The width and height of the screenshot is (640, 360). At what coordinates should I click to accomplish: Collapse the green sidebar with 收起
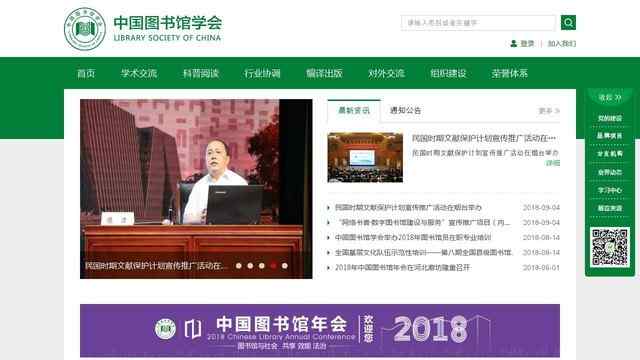610,98
